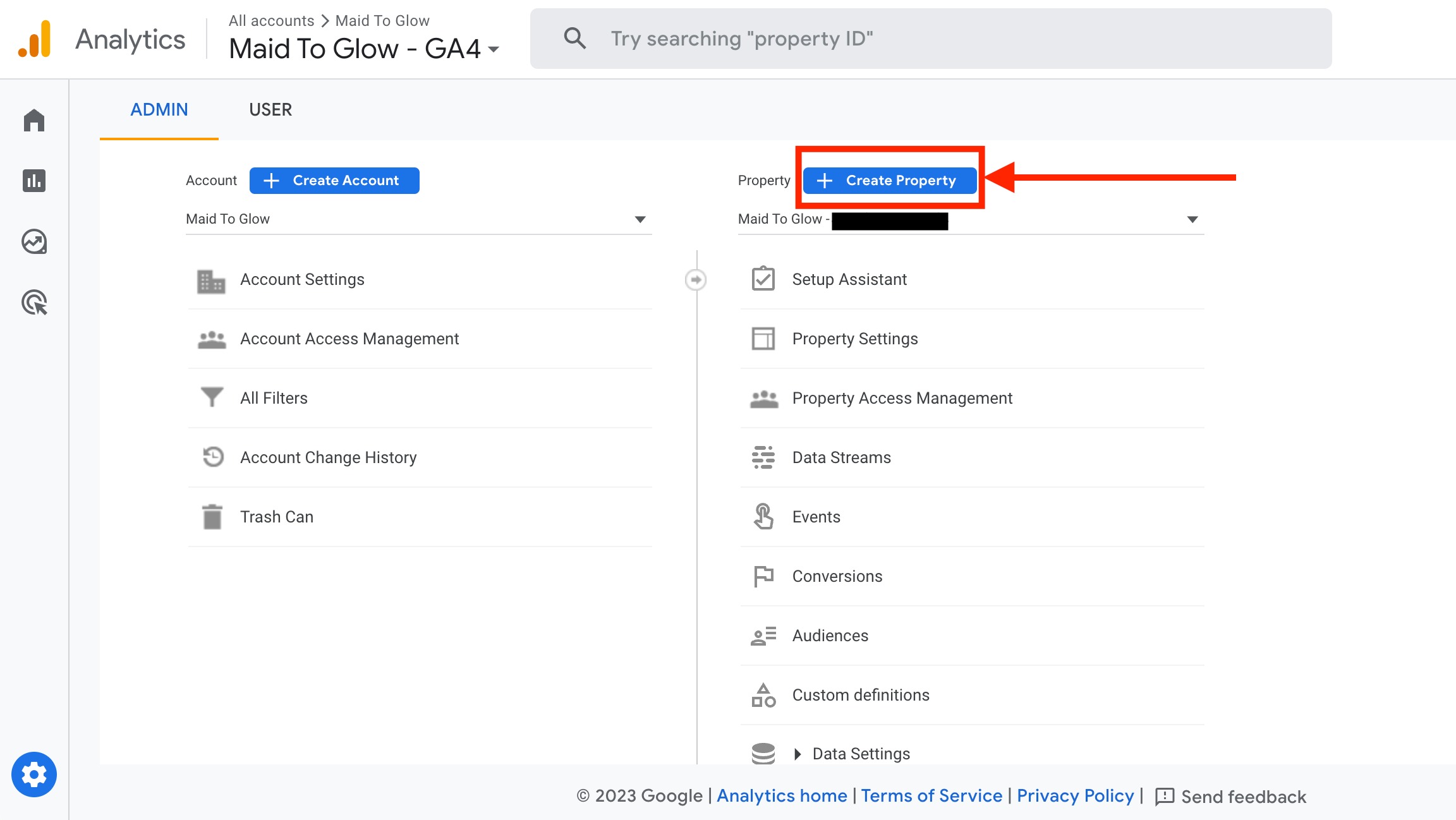Open Audiences
Viewport: 1456px width, 820px height.
point(973,636)
